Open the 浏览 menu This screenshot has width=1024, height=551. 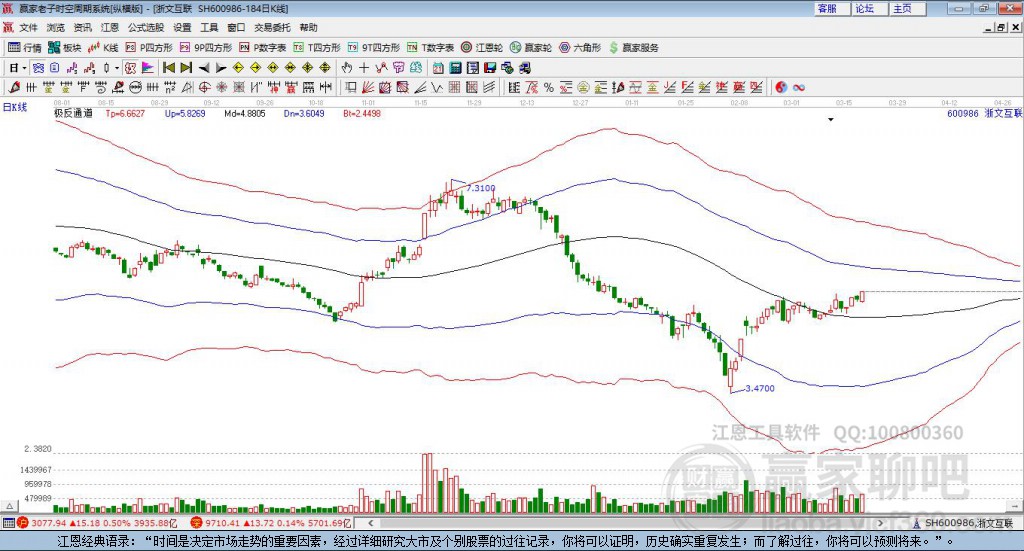56,27
